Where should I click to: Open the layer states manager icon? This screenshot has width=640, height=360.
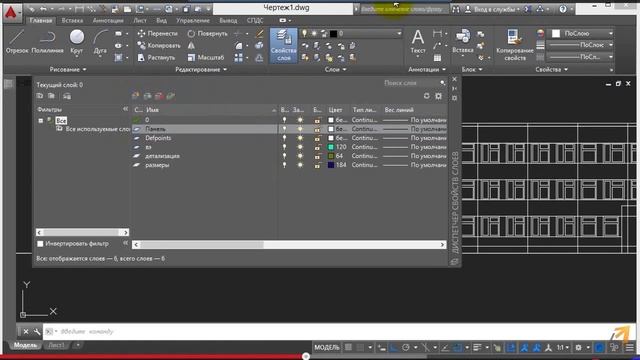pyautogui.click(x=67, y=96)
